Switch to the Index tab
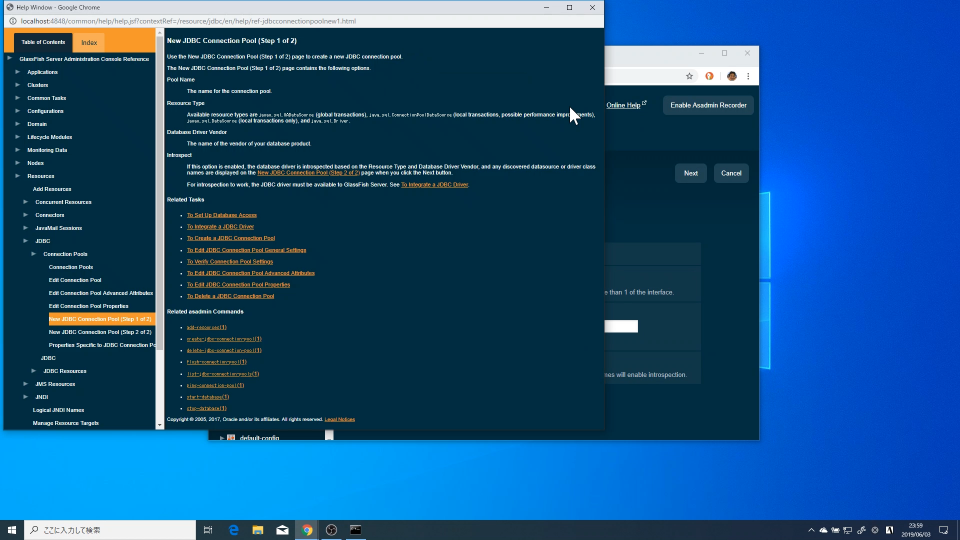Image resolution: width=960 pixels, height=540 pixels. 89,42
